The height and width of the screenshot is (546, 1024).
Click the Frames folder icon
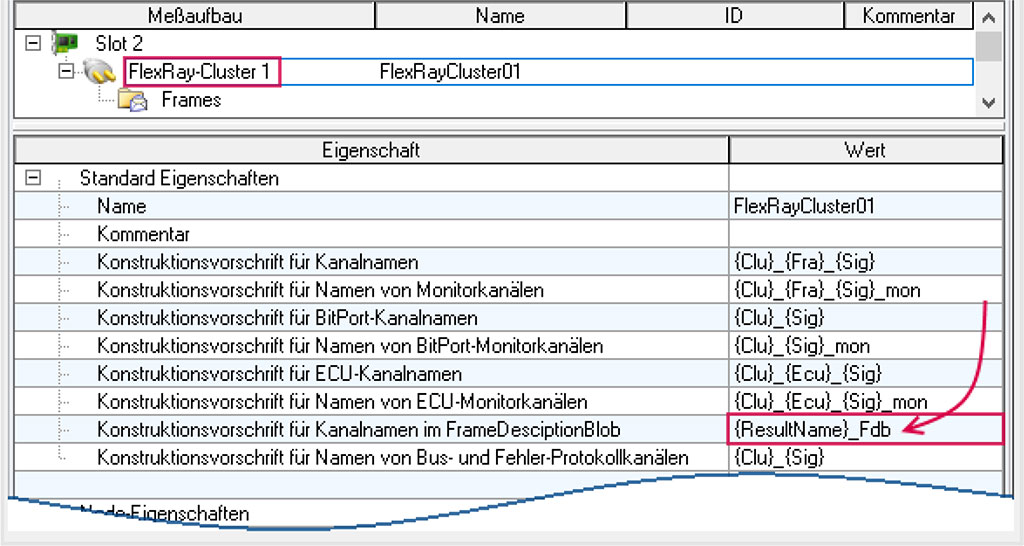(133, 100)
